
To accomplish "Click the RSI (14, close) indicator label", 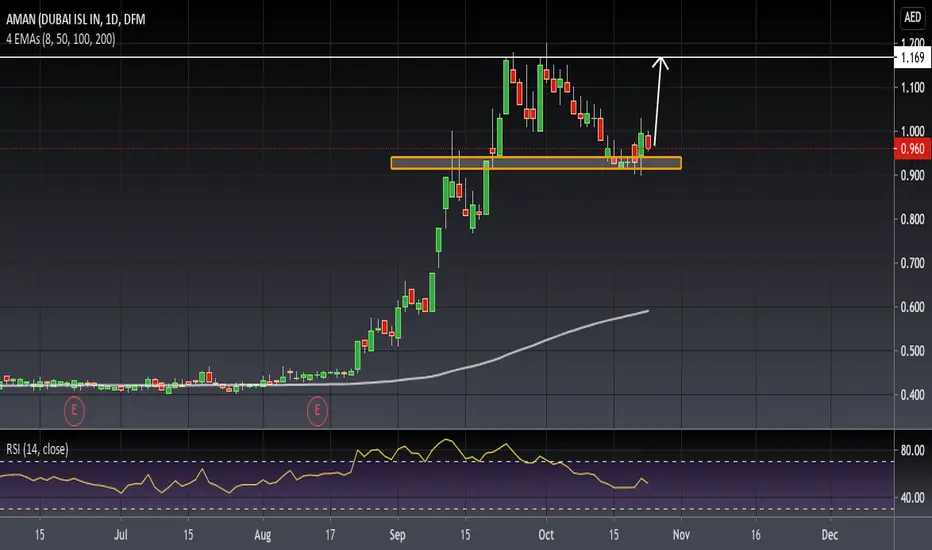I will click(37, 449).
